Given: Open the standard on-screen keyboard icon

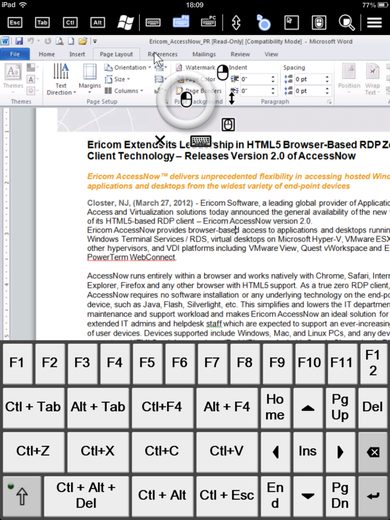Looking at the screenshot, I should tap(153, 23).
